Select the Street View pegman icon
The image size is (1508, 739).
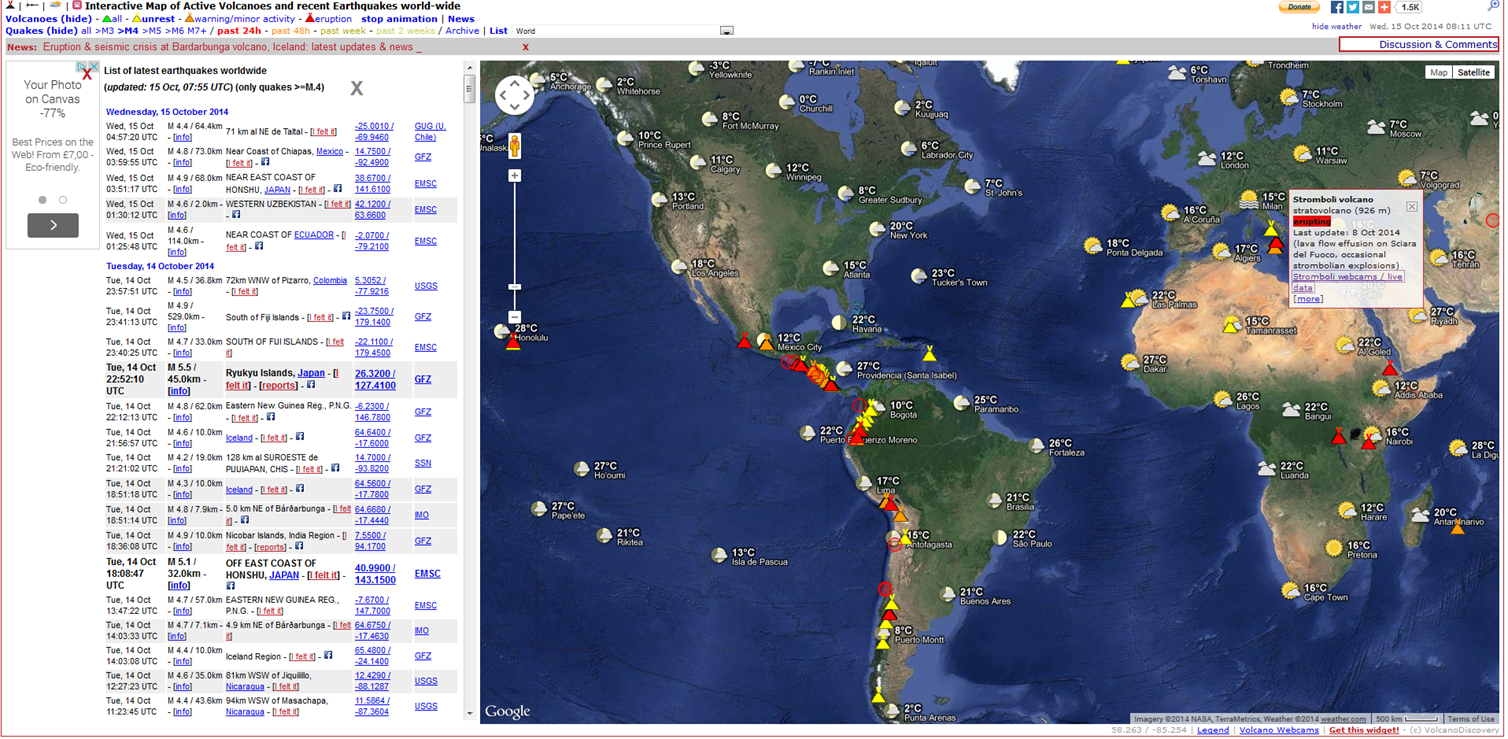click(x=515, y=146)
